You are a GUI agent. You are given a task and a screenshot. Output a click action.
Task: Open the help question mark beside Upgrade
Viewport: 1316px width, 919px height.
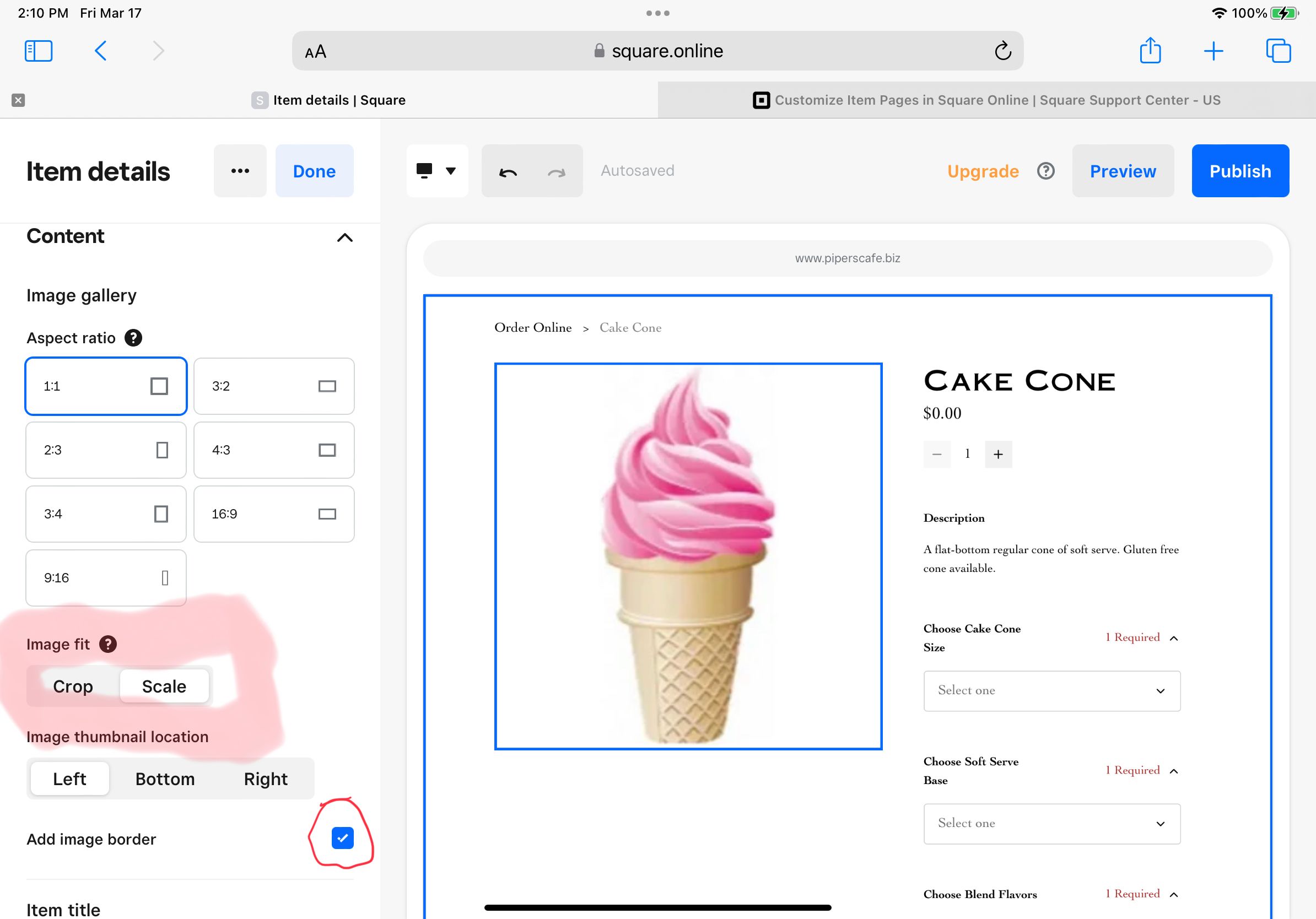pos(1045,171)
